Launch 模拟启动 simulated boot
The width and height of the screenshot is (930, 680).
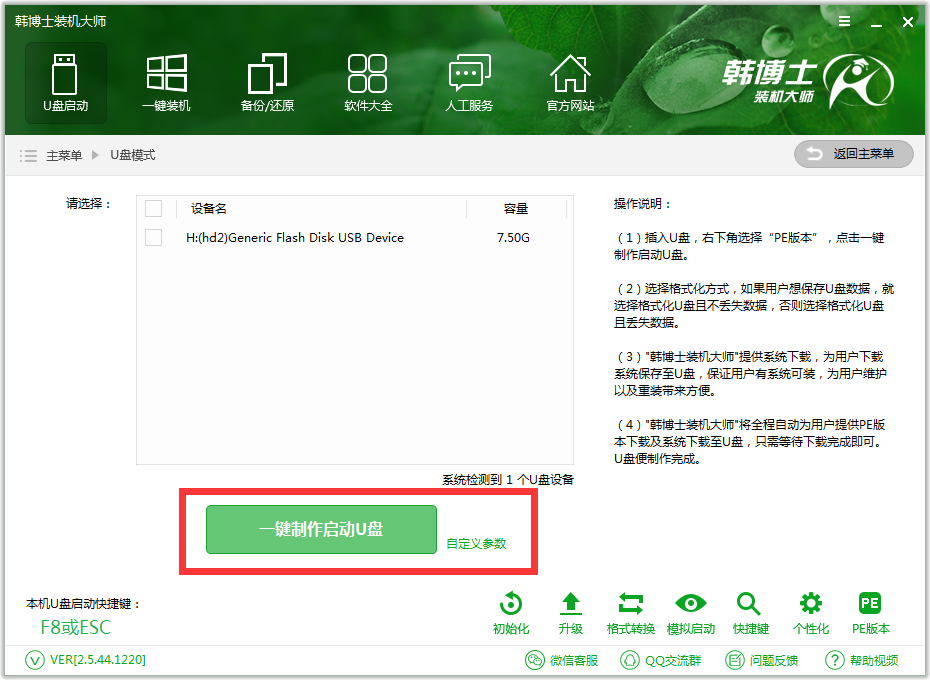tap(690, 614)
